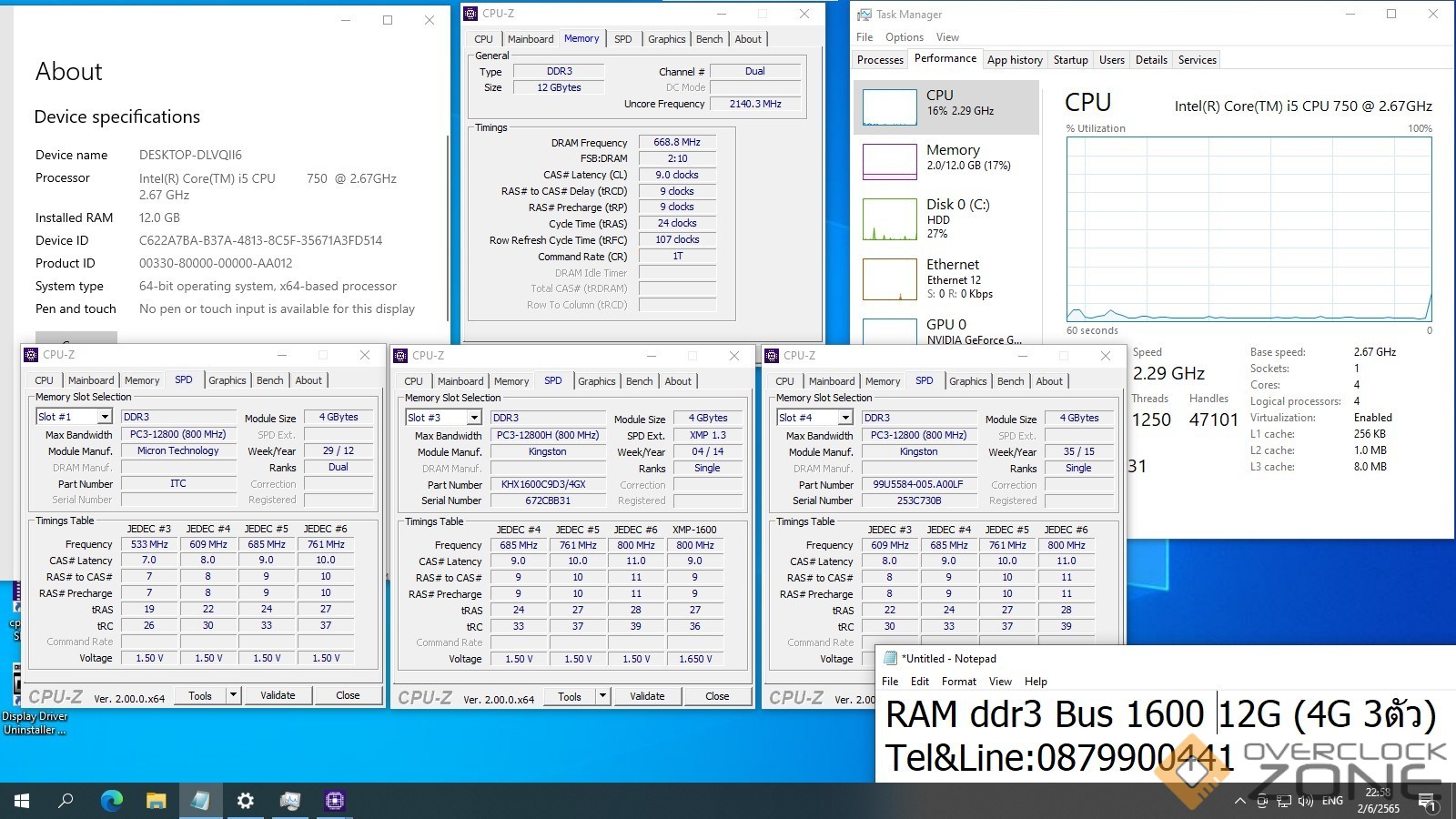Viewport: 1456px width, 819px height.
Task: Click the taskbar search magnifier icon
Action: point(66,801)
